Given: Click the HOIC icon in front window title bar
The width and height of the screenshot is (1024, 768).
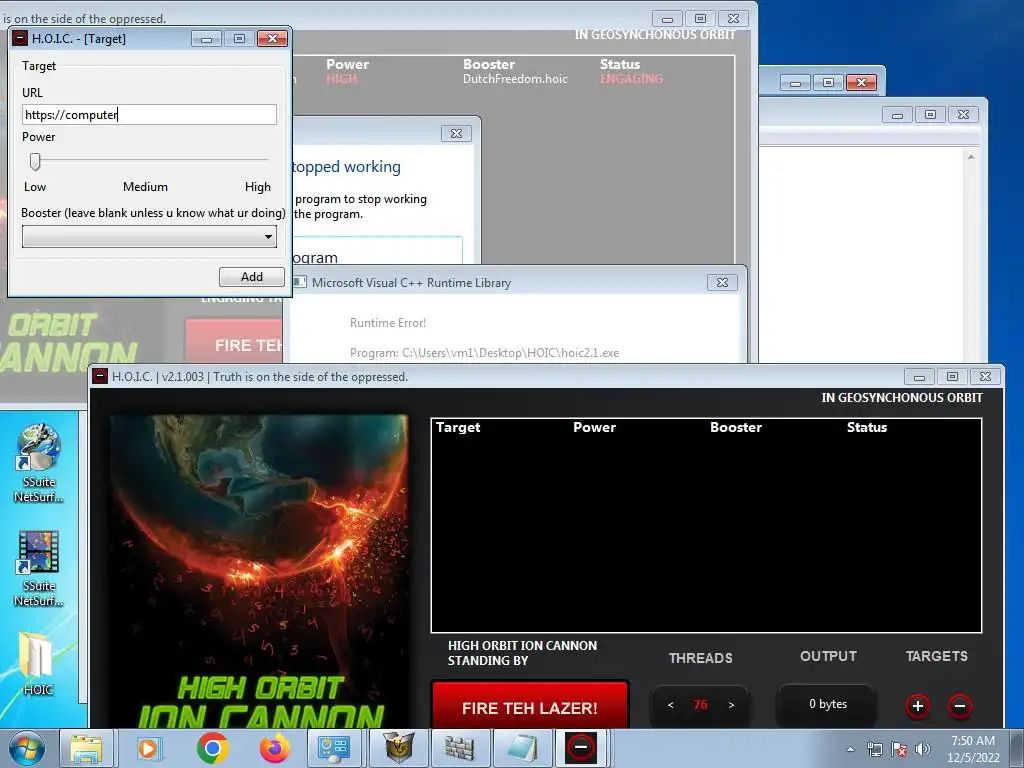Looking at the screenshot, I should coord(100,376).
